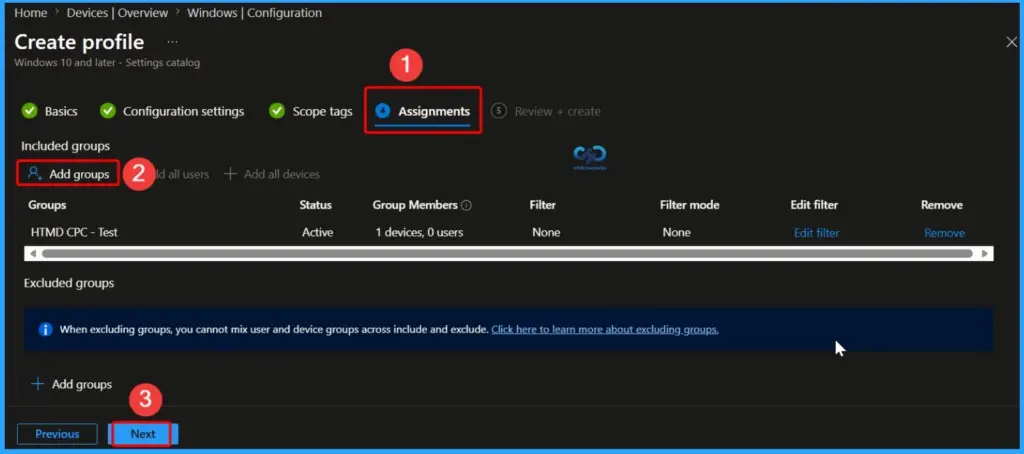Click the green check beside Scope tags
The width and height of the screenshot is (1024, 454).
(277, 111)
